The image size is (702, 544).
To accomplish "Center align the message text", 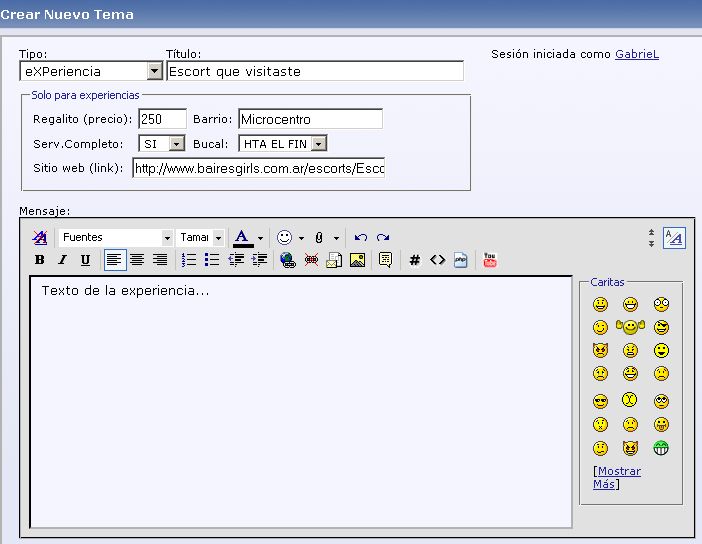I will point(137,260).
